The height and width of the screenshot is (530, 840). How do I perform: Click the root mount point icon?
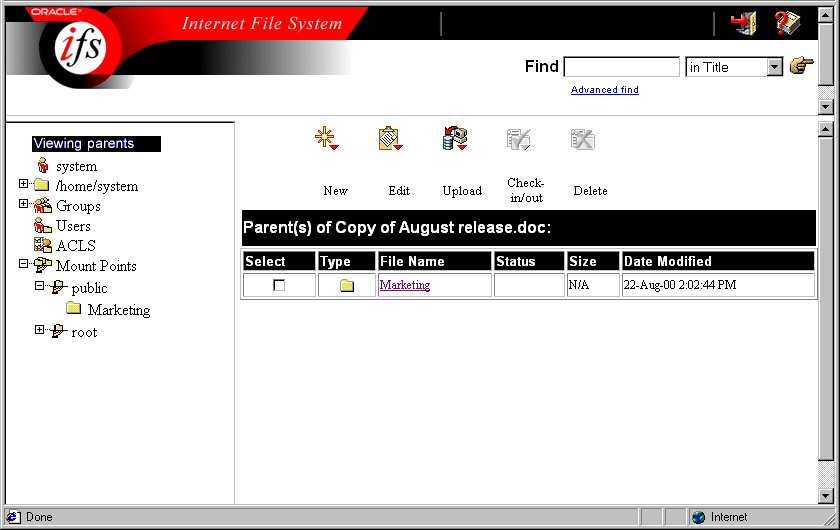click(58, 331)
